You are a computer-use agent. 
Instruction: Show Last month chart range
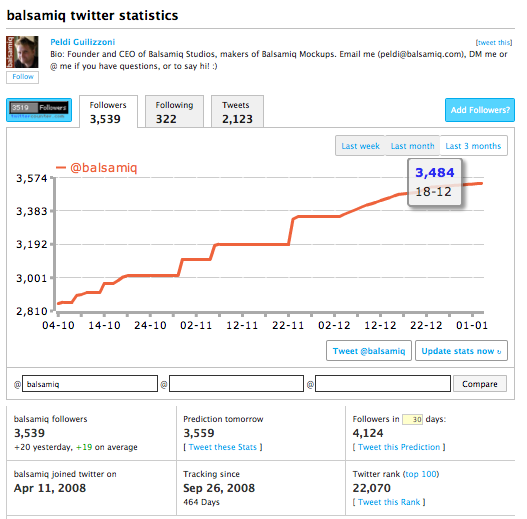pos(412,146)
